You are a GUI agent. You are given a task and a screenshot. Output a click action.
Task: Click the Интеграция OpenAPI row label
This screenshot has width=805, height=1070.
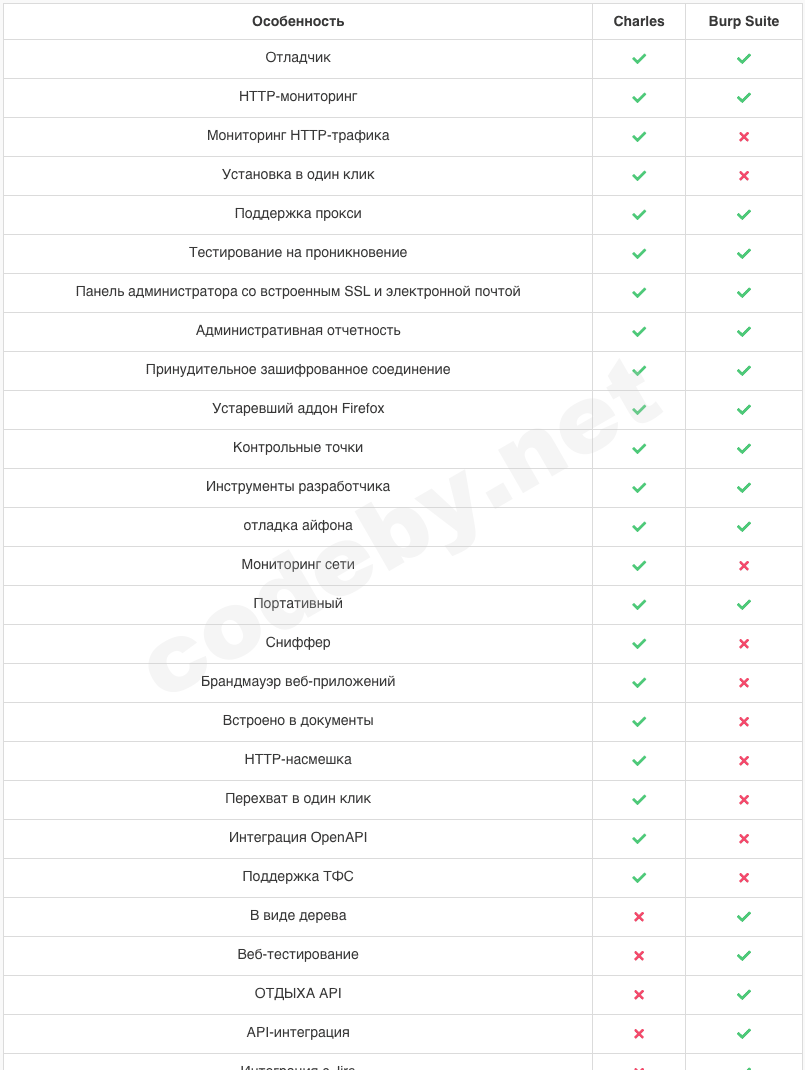pyautogui.click(x=298, y=838)
